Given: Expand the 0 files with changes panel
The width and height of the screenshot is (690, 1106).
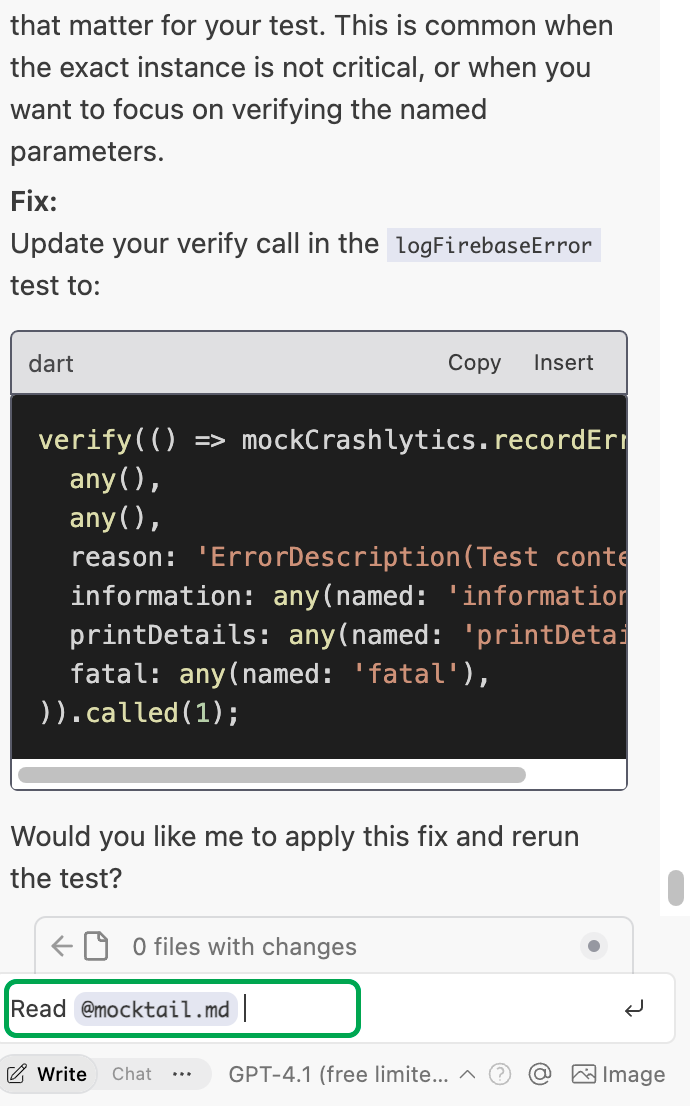Looking at the screenshot, I should click(x=244, y=946).
